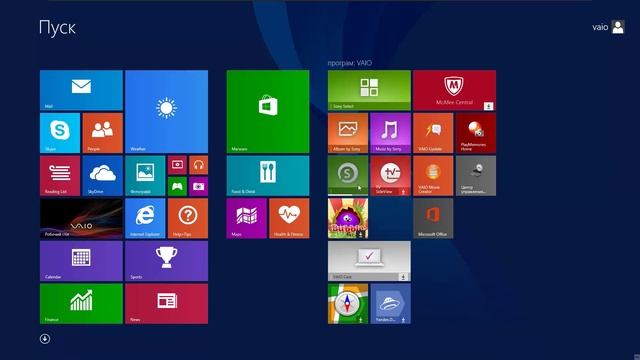Open the gray control center tile
Screen dimensions: 640x360
[x=476, y=176]
